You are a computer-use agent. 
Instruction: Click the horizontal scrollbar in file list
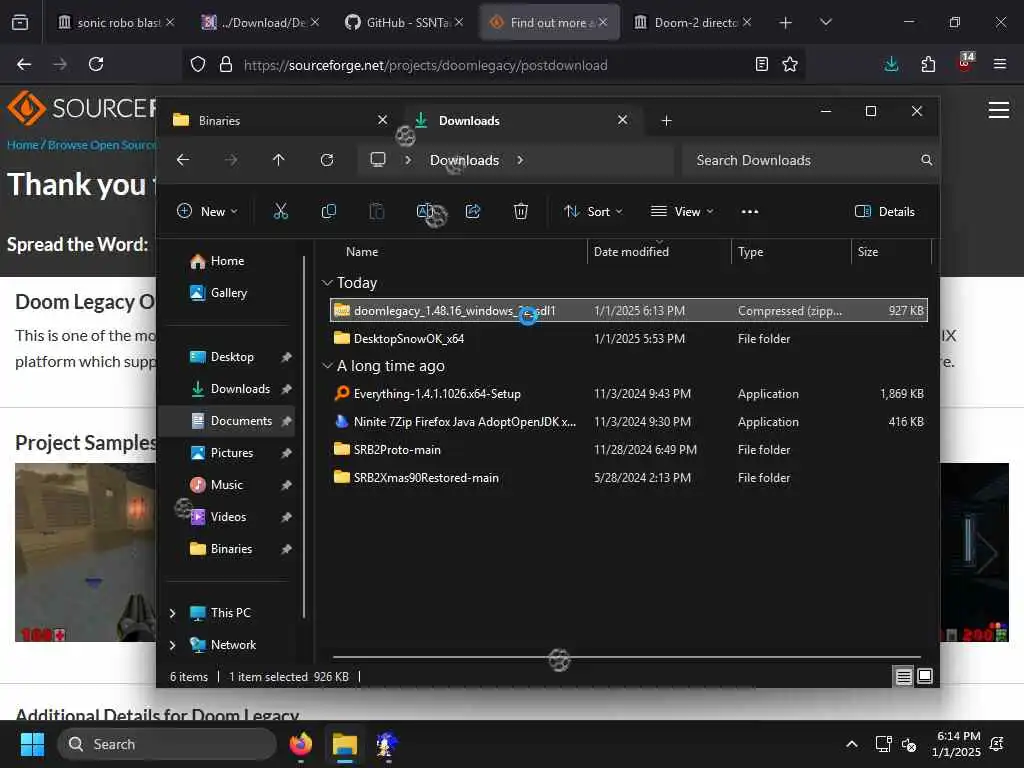pyautogui.click(x=627, y=657)
